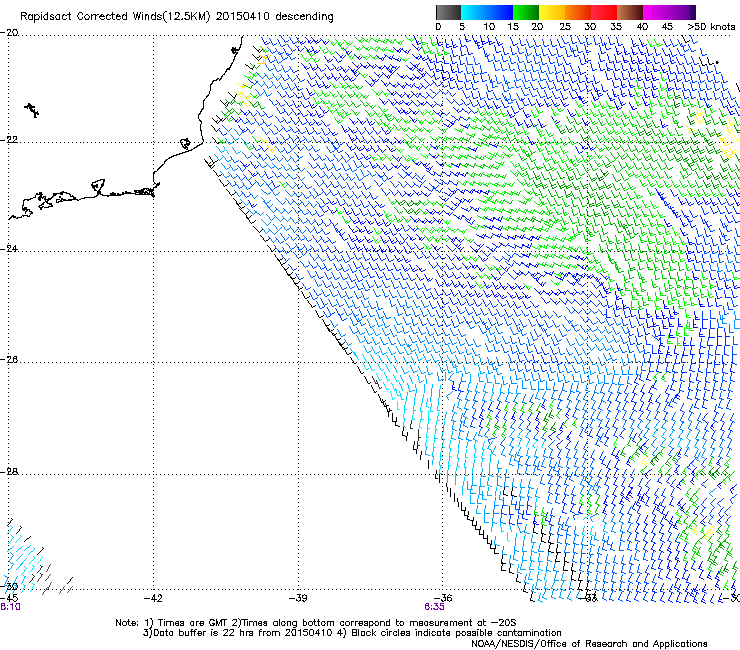This screenshot has height=650, width=740.
Task: Click the Rapidscat Corrected Winds title text
Action: tap(177, 17)
